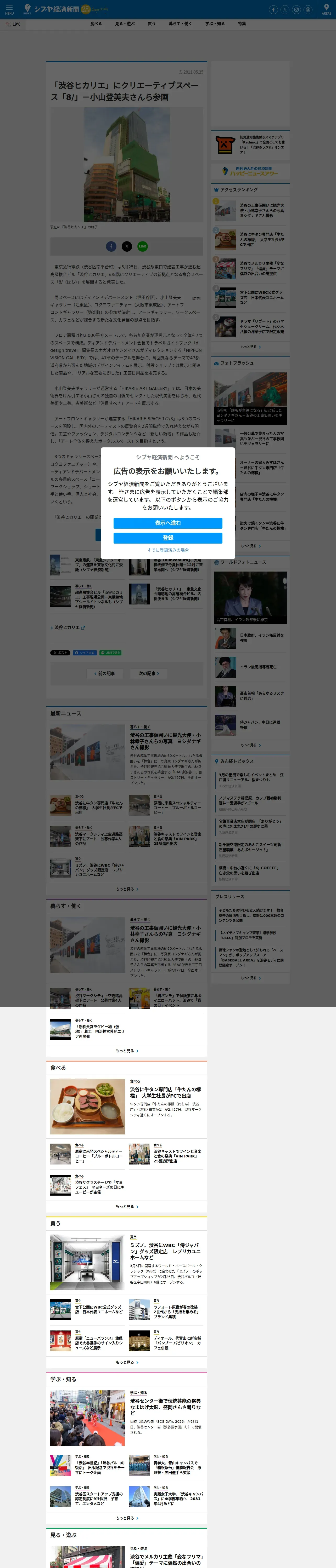Open the ranking #2 牛タン専門店 article
Image resolution: width=336 pixels, height=1568 pixels.
point(250,240)
